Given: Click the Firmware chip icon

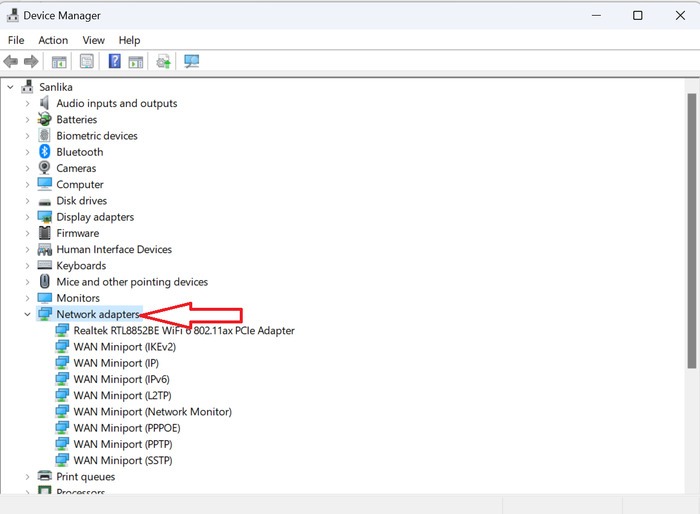Looking at the screenshot, I should [45, 233].
